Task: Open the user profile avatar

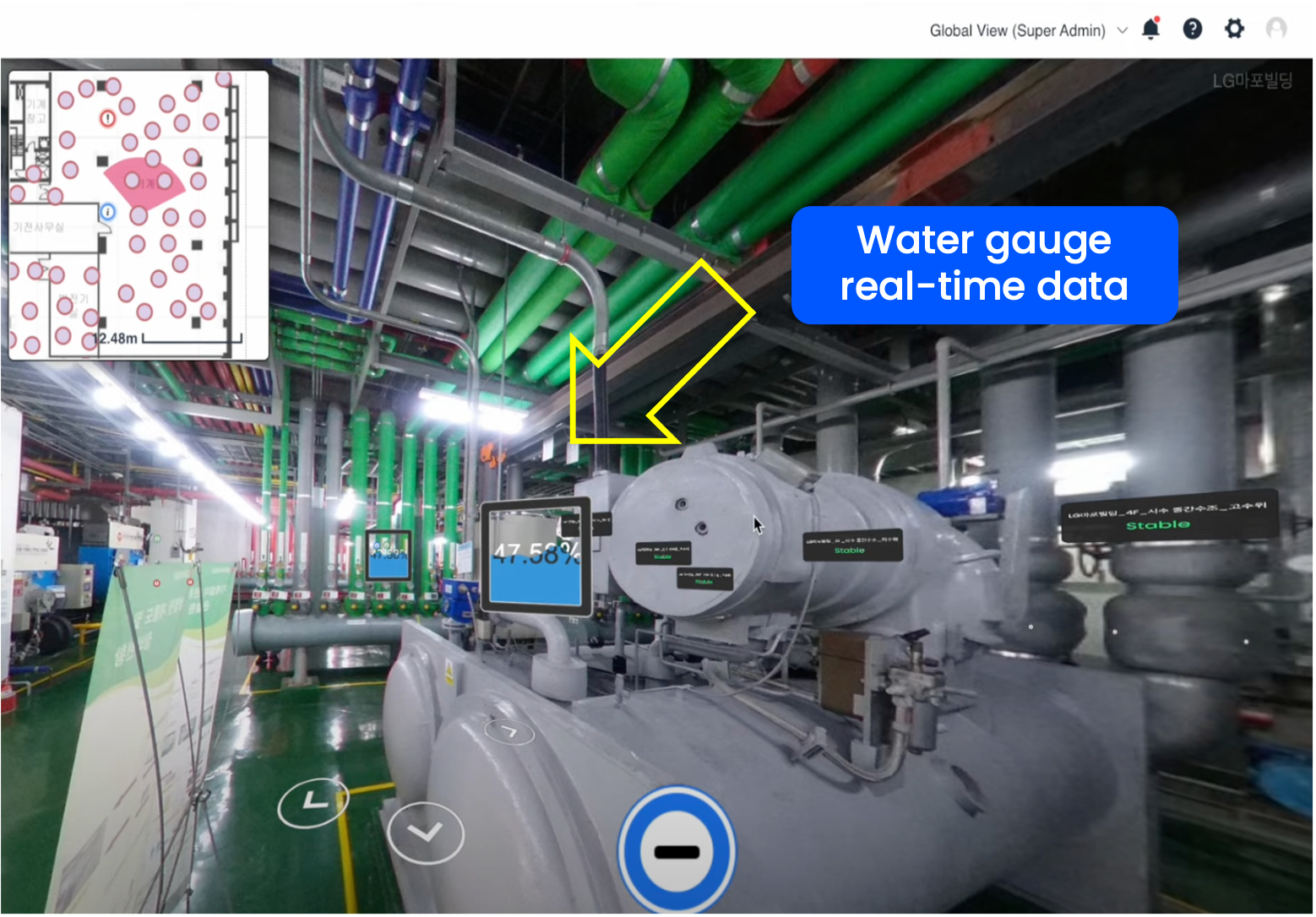Action: (1276, 30)
